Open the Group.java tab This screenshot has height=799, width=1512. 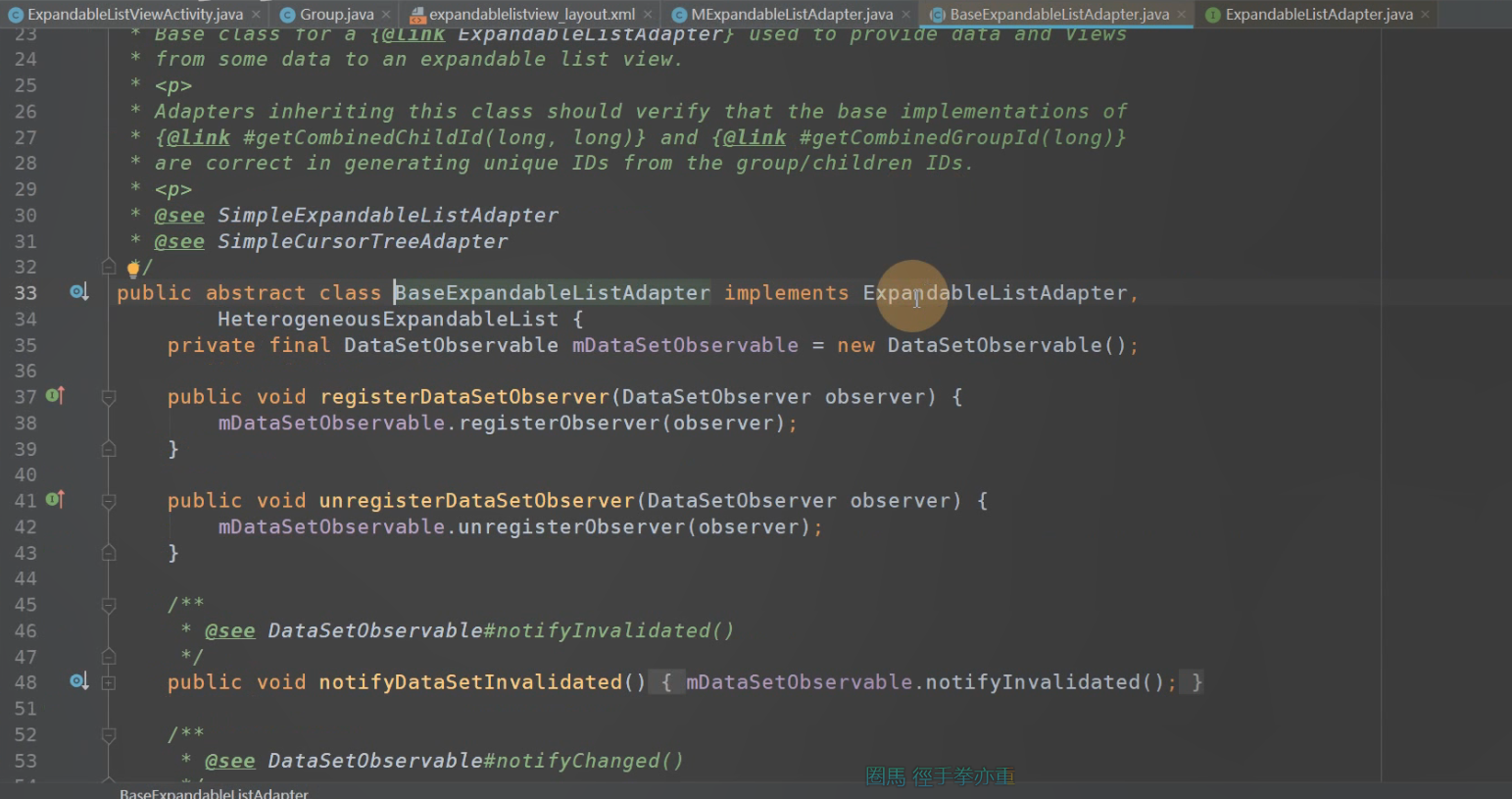[x=336, y=14]
